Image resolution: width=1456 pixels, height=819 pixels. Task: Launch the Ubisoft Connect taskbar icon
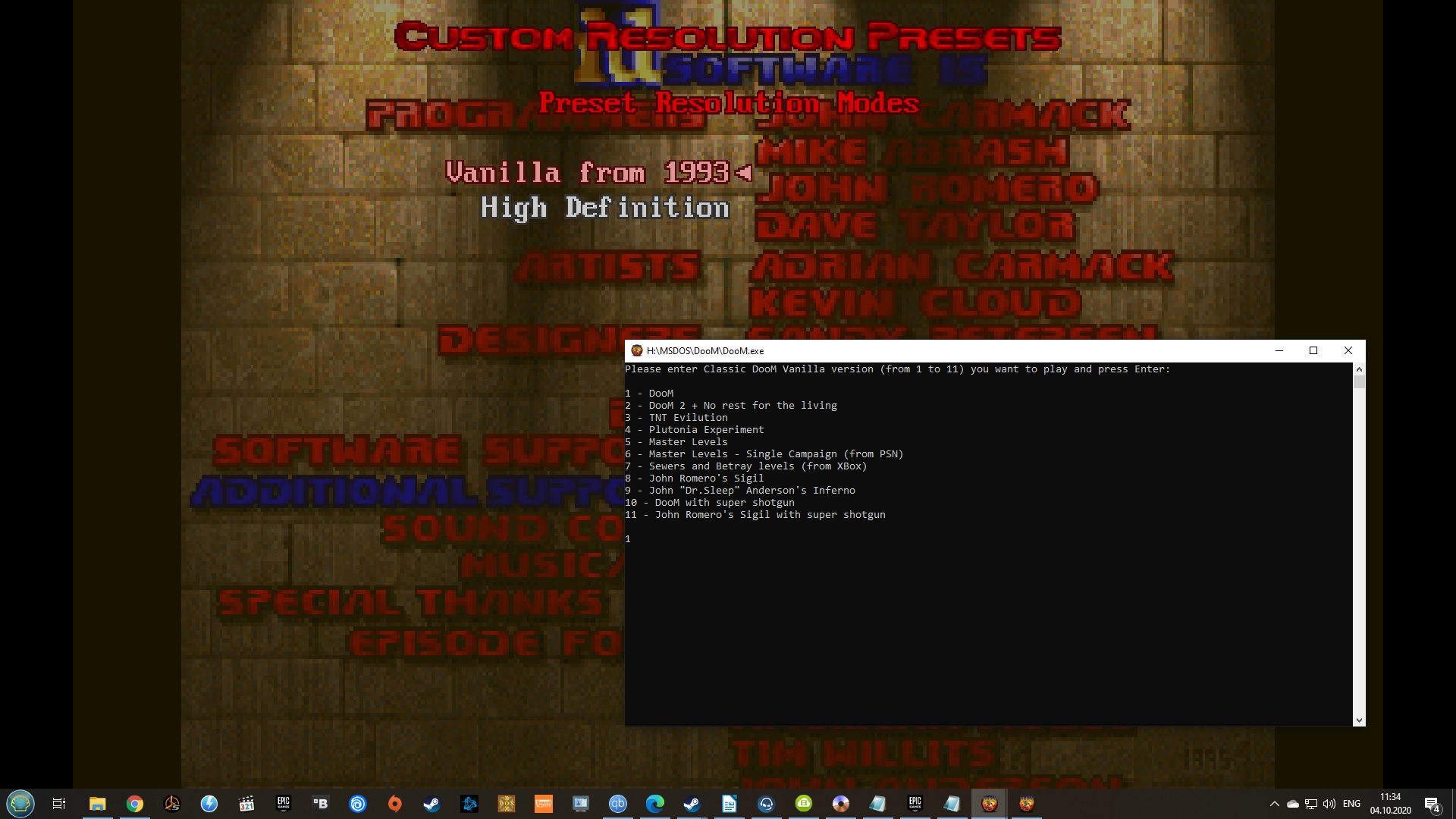click(x=358, y=804)
